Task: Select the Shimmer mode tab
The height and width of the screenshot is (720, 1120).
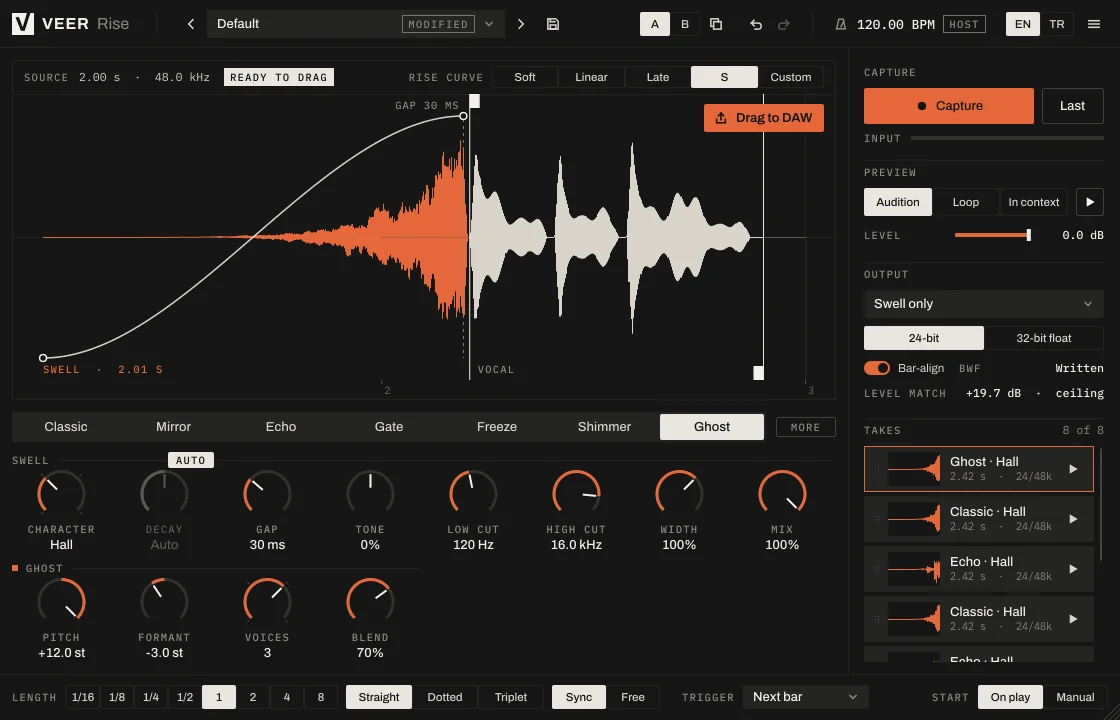Action: 604,427
